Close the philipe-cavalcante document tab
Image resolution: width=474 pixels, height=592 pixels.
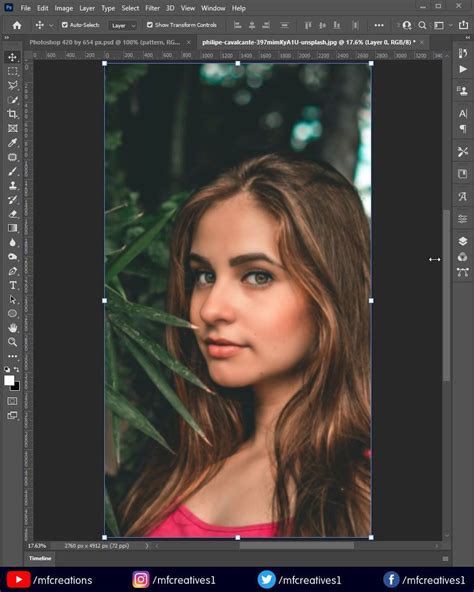[x=422, y=42]
